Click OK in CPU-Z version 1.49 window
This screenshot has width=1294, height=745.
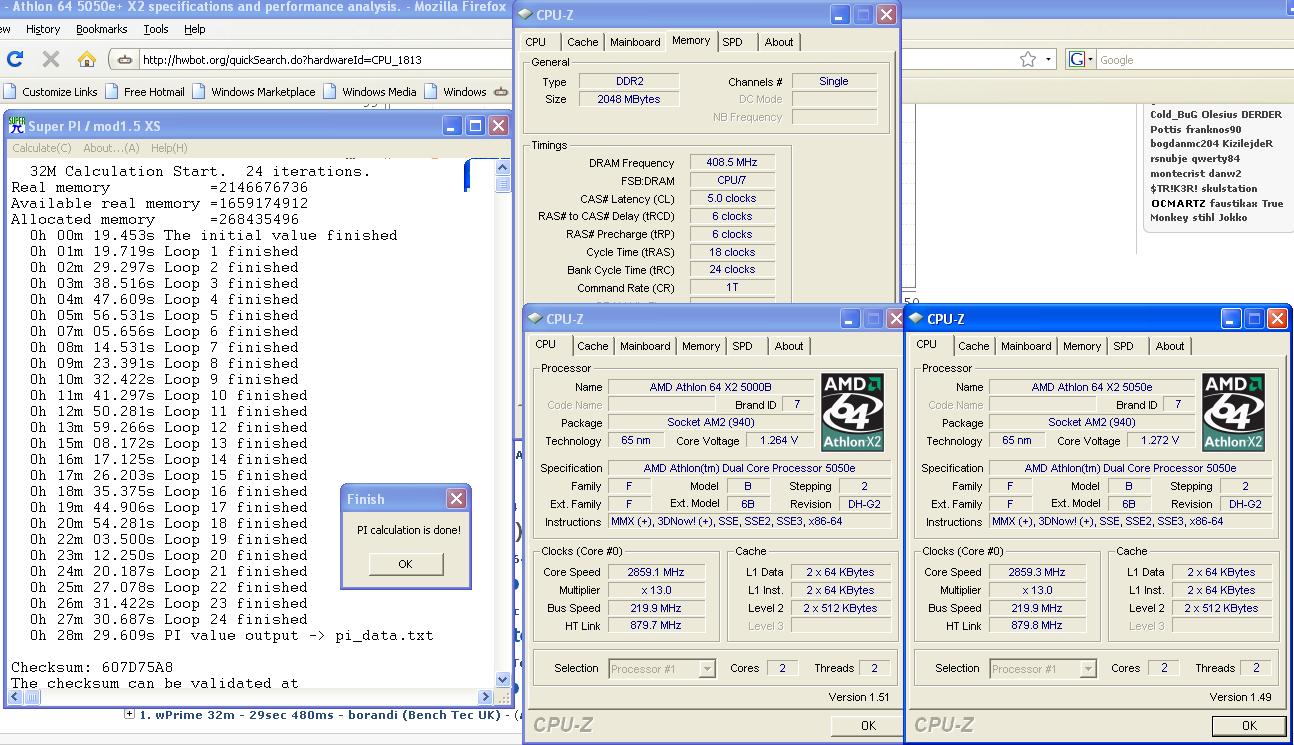pyautogui.click(x=1248, y=726)
